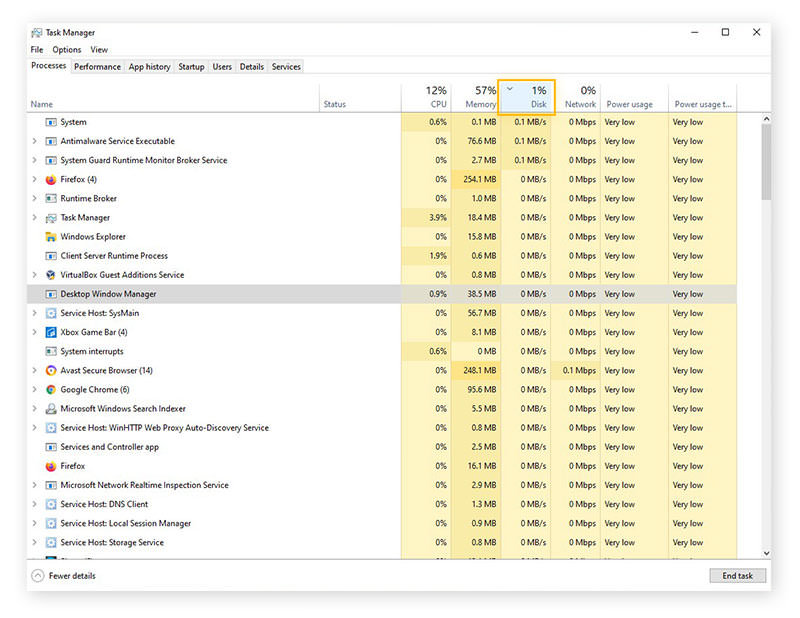Image resolution: width=800 pixels, height=618 pixels.
Task: Click the Task Manager title bar icon
Action: click(36, 33)
